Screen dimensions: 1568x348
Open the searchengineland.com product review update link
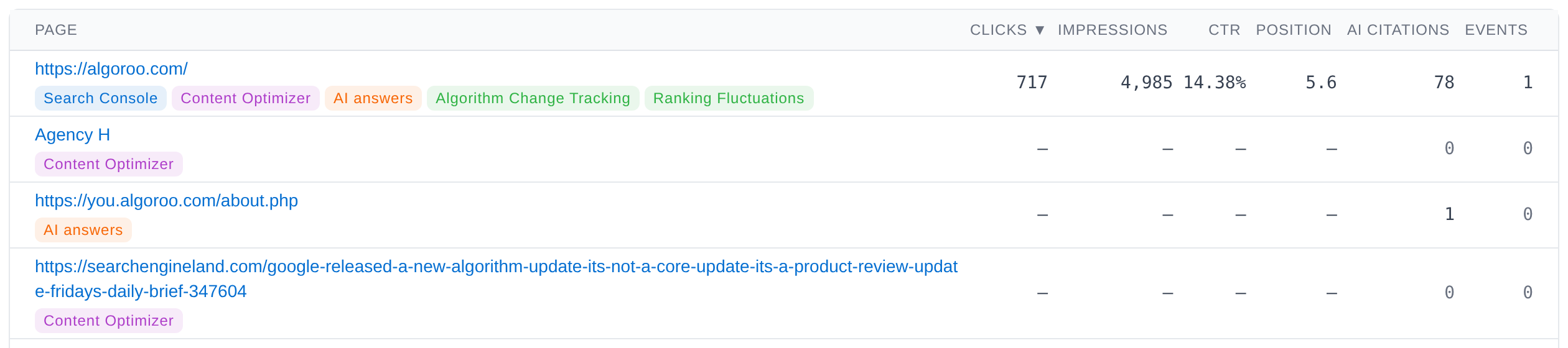coord(496,279)
